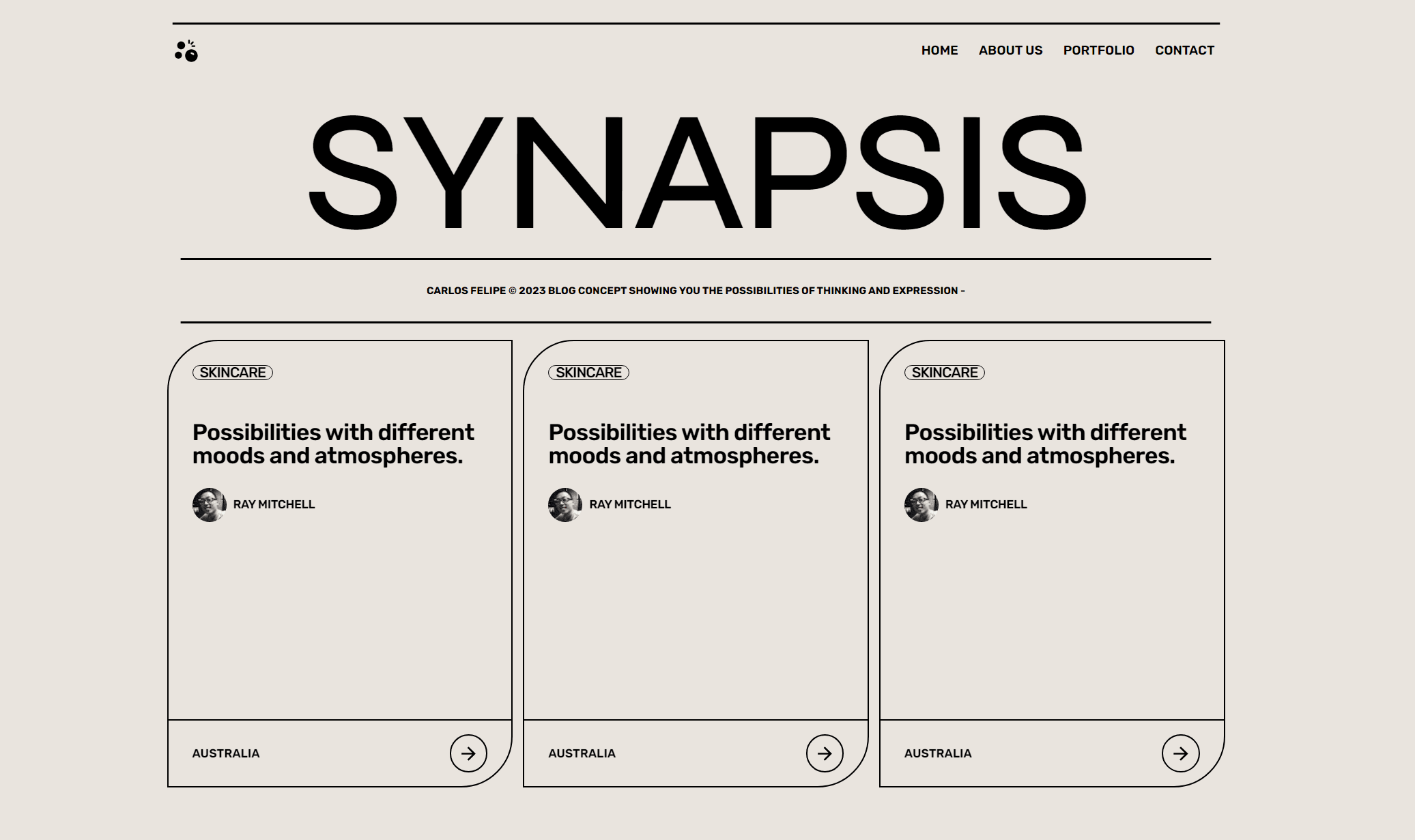Navigate to the CONTACT menu item
Viewport: 1415px width, 840px height.
(x=1185, y=50)
